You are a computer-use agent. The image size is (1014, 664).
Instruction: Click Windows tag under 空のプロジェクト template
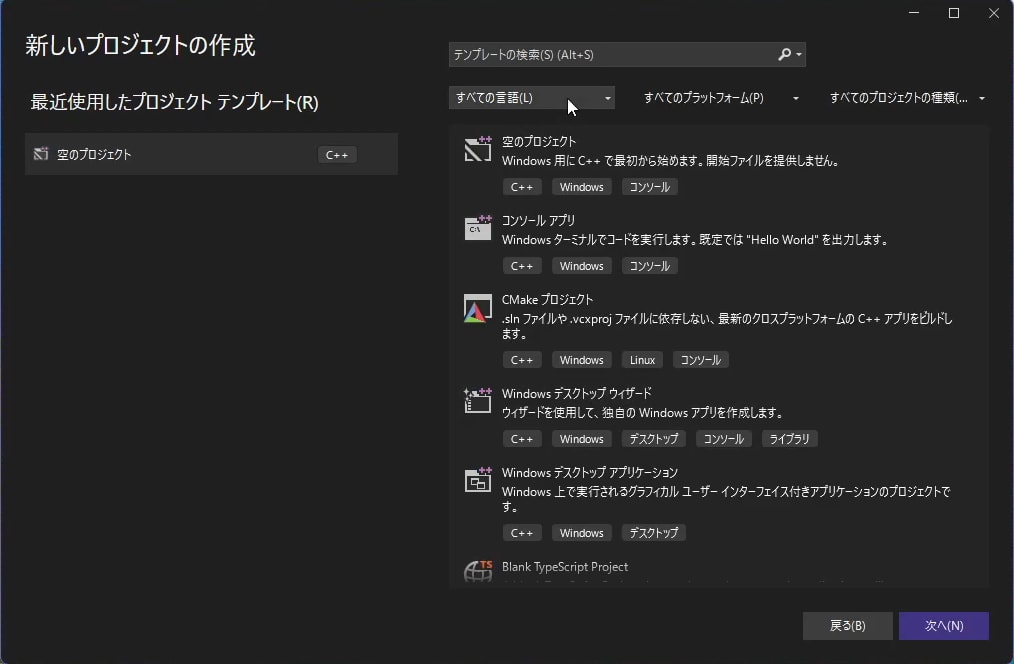click(581, 187)
